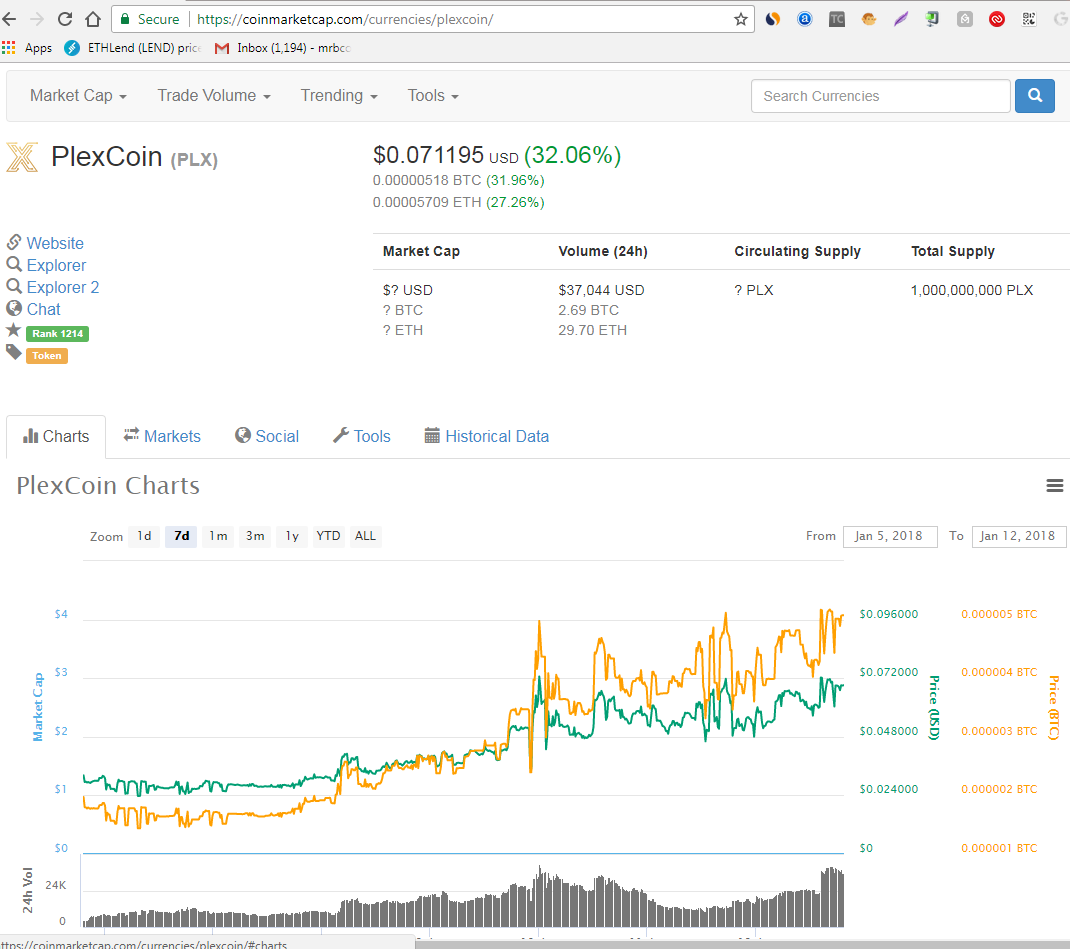Switch to the Tools tab below stats
The image size is (1070, 949).
362,436
